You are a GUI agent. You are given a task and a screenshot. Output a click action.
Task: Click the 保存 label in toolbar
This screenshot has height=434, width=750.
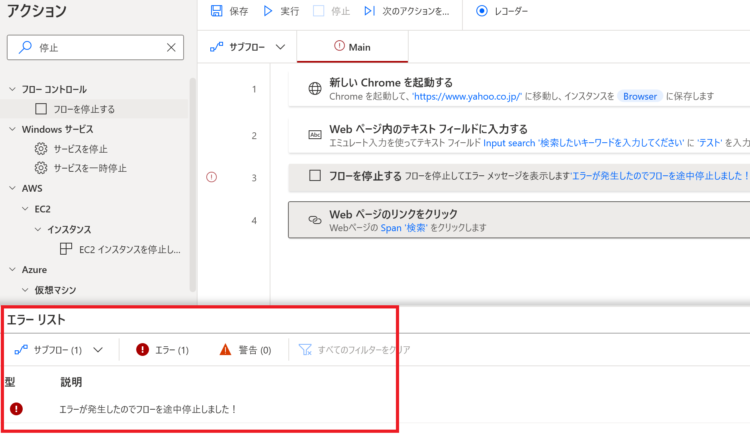point(239,11)
